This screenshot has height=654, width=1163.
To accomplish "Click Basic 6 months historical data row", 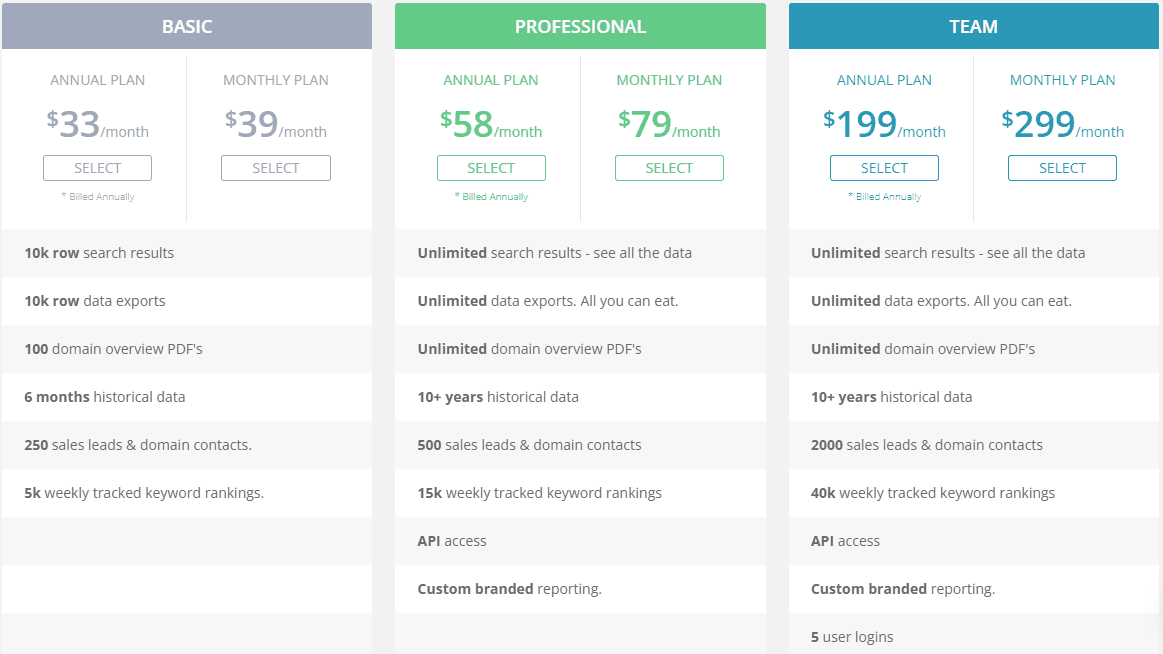I will click(187, 397).
